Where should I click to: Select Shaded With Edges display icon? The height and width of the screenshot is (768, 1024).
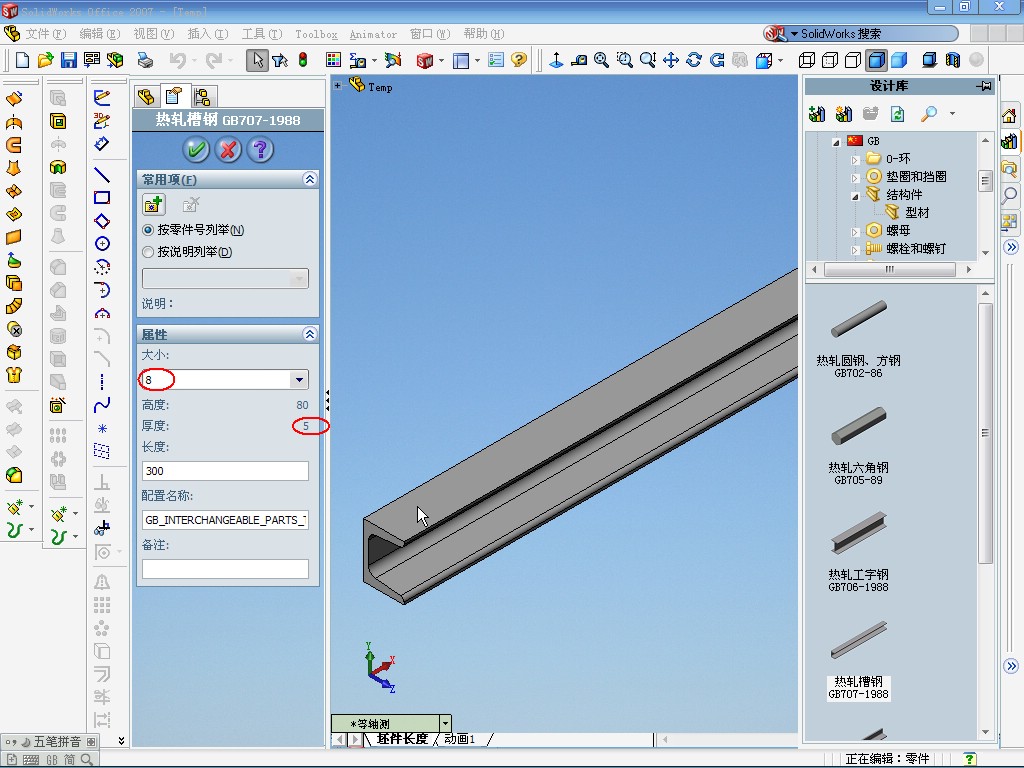tap(876, 60)
